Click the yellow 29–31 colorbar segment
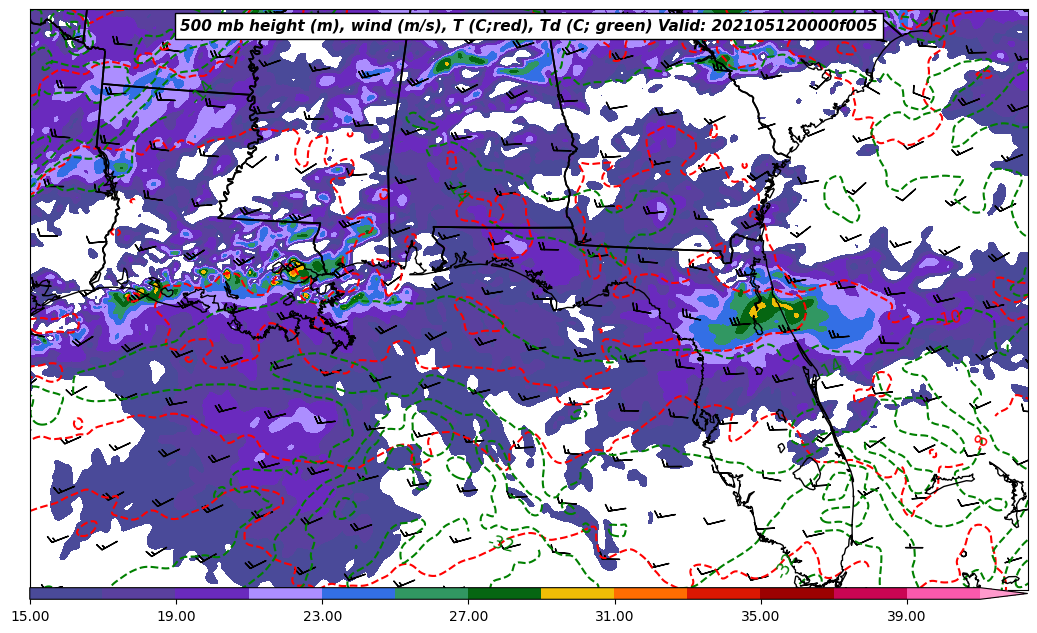 577,593
